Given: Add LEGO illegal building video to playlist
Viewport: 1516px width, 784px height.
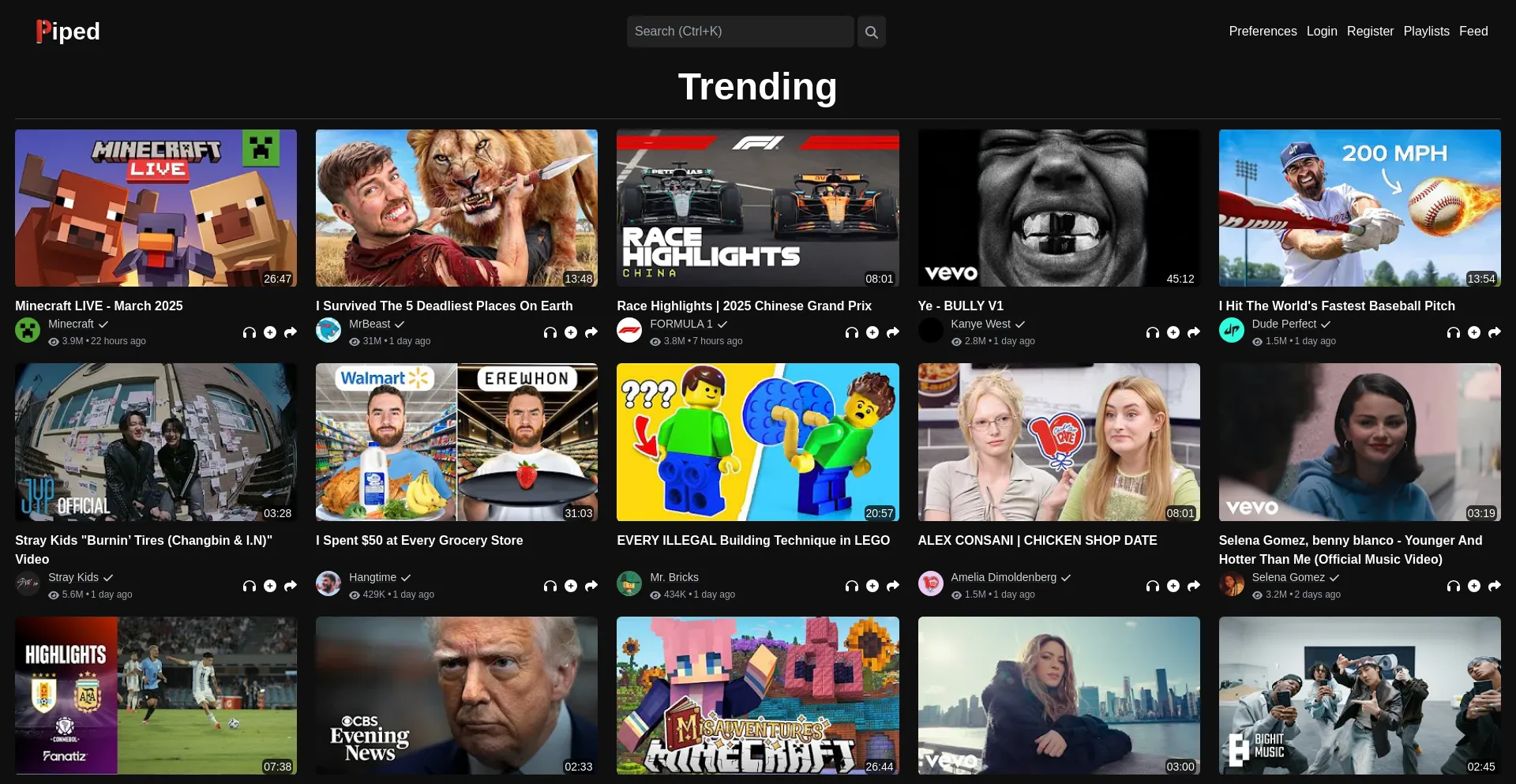Looking at the screenshot, I should click(x=872, y=586).
